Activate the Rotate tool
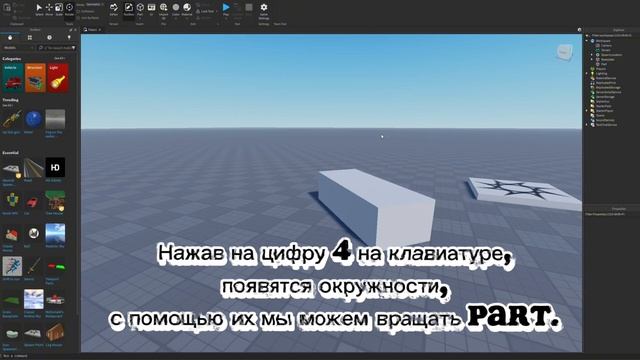 [69, 9]
